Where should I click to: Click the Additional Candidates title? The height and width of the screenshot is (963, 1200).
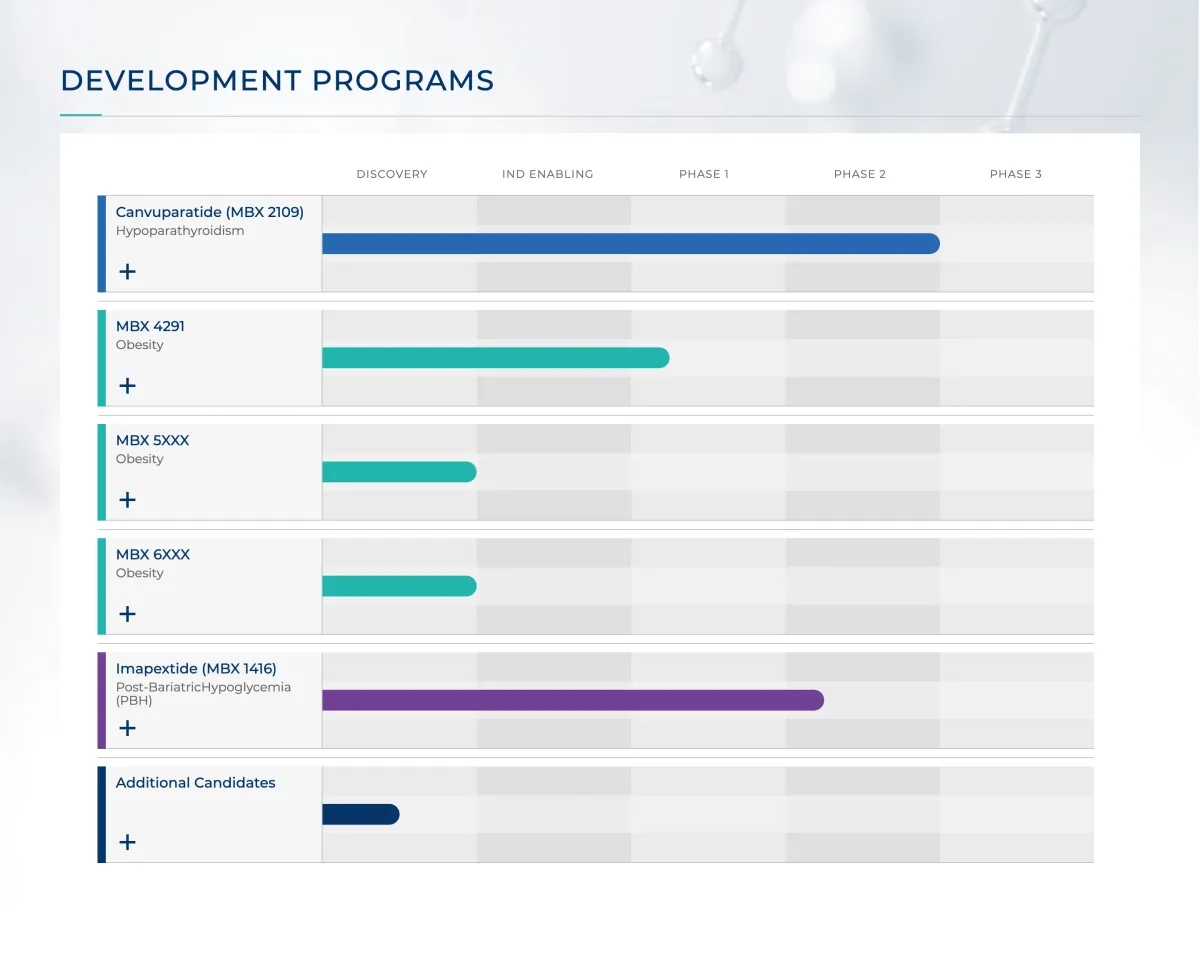(x=195, y=782)
